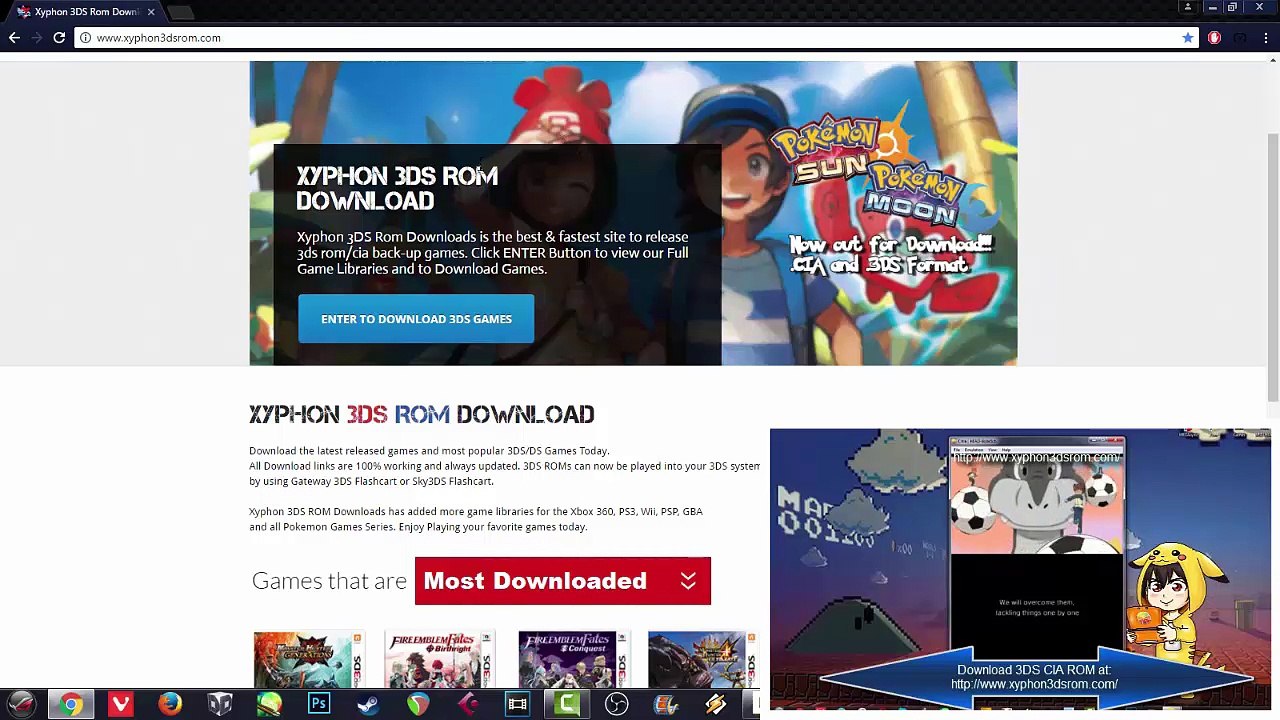Click the user profile icon in title bar
Image resolution: width=1280 pixels, height=720 pixels.
point(1188,8)
